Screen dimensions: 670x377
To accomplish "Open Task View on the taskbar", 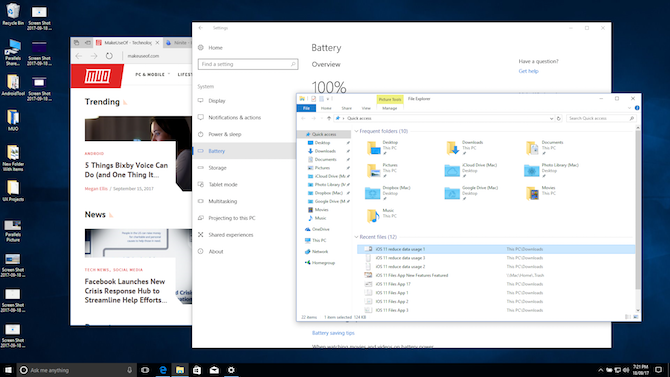I will (x=145, y=370).
